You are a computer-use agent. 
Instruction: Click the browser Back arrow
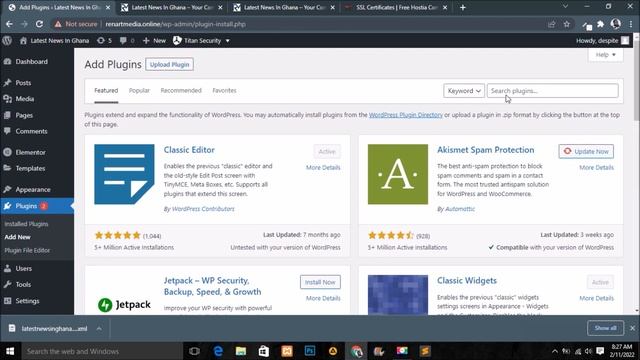click(x=9, y=24)
